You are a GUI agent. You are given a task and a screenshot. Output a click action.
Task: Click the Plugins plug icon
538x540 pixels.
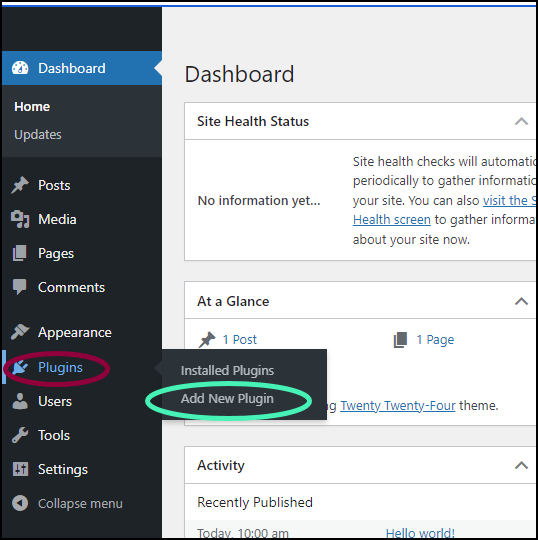[20, 367]
